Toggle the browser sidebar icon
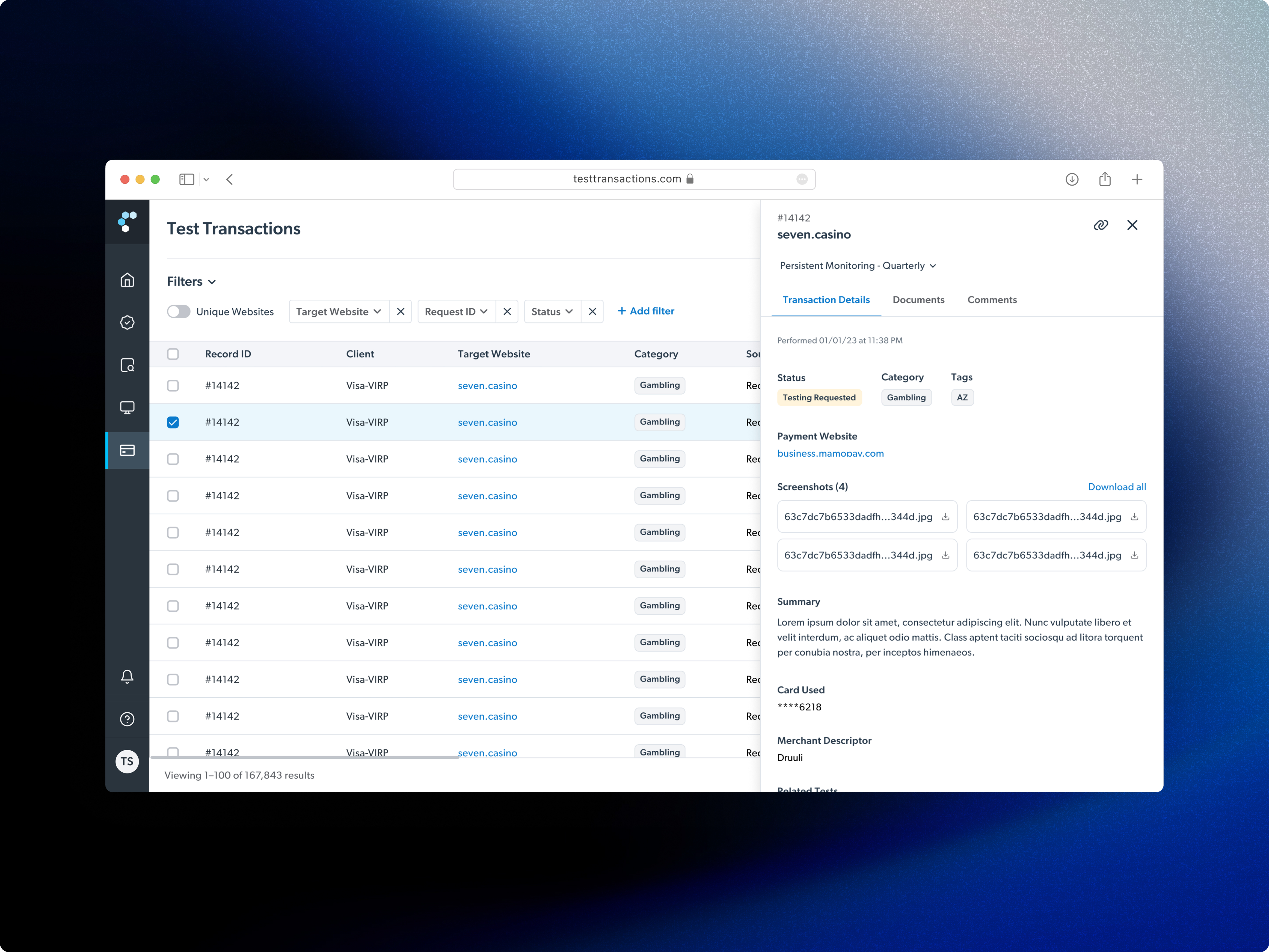 (x=186, y=180)
